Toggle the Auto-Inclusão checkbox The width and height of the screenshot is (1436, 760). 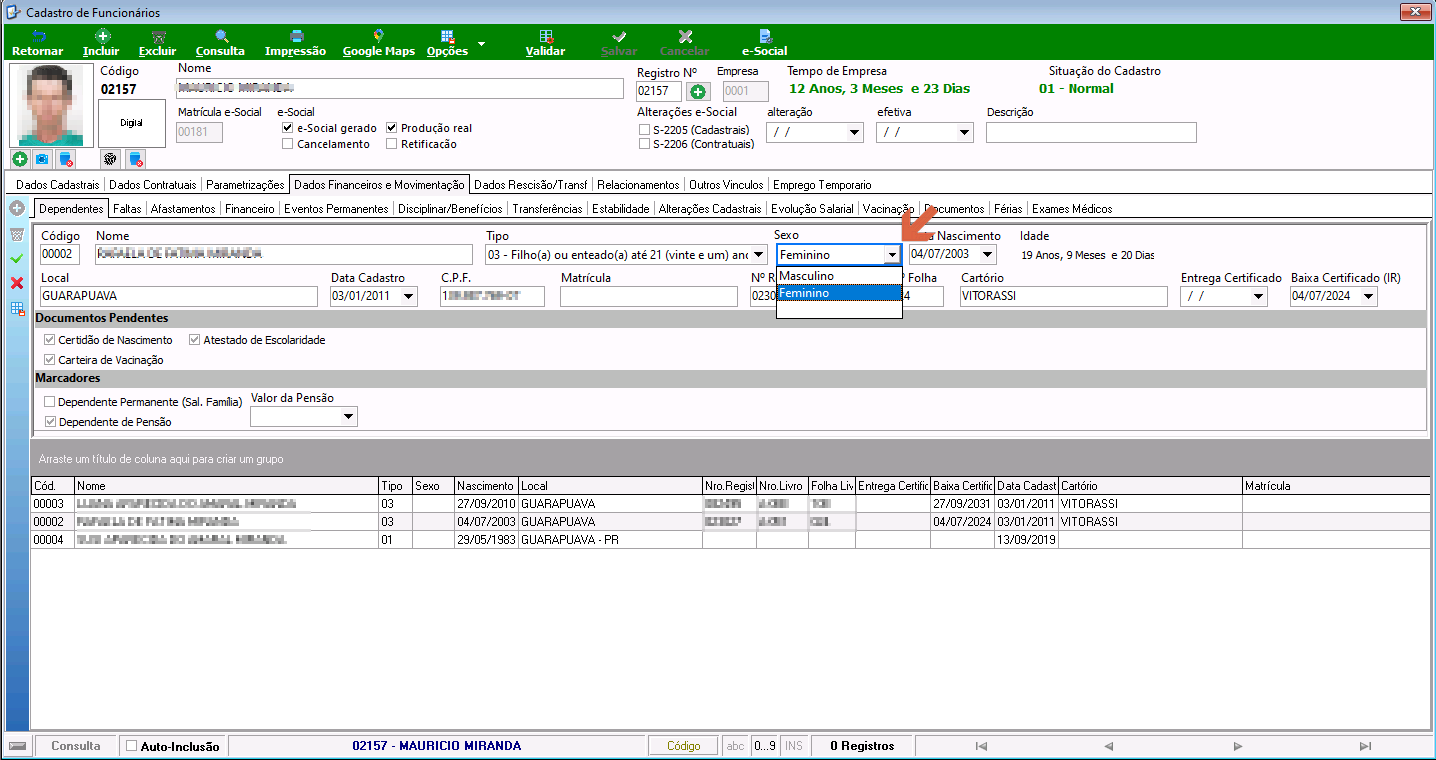[130, 746]
